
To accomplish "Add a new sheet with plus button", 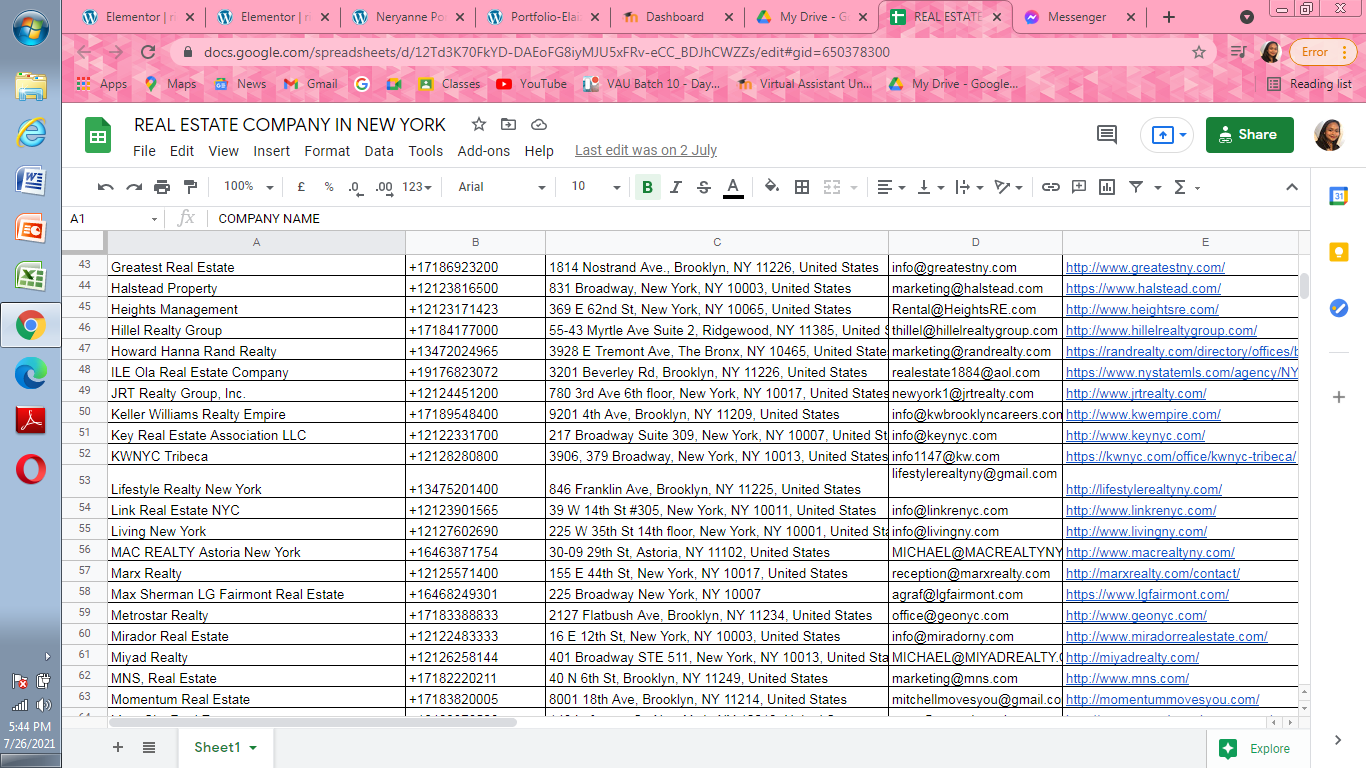I will click(x=118, y=748).
